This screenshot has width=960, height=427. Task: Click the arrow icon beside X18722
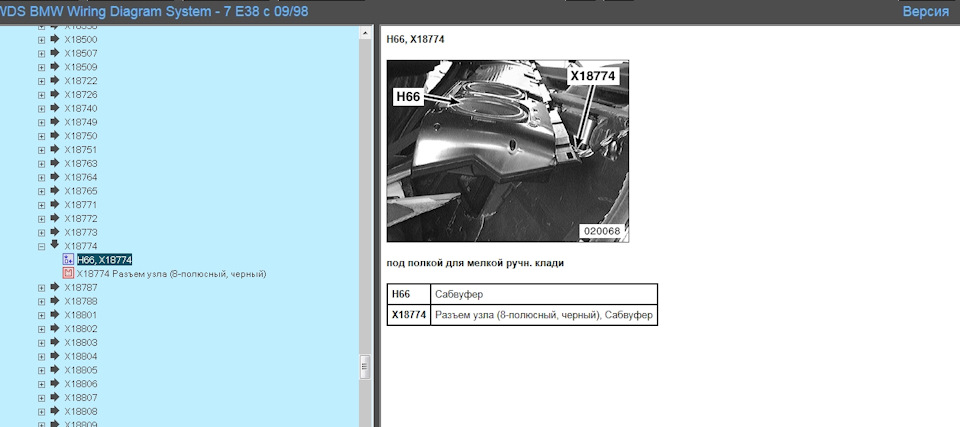tap(54, 80)
